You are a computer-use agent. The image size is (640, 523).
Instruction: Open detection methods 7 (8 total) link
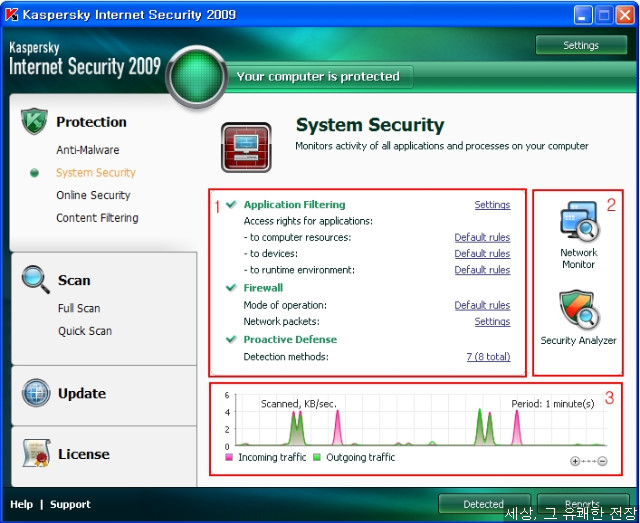[x=488, y=356]
